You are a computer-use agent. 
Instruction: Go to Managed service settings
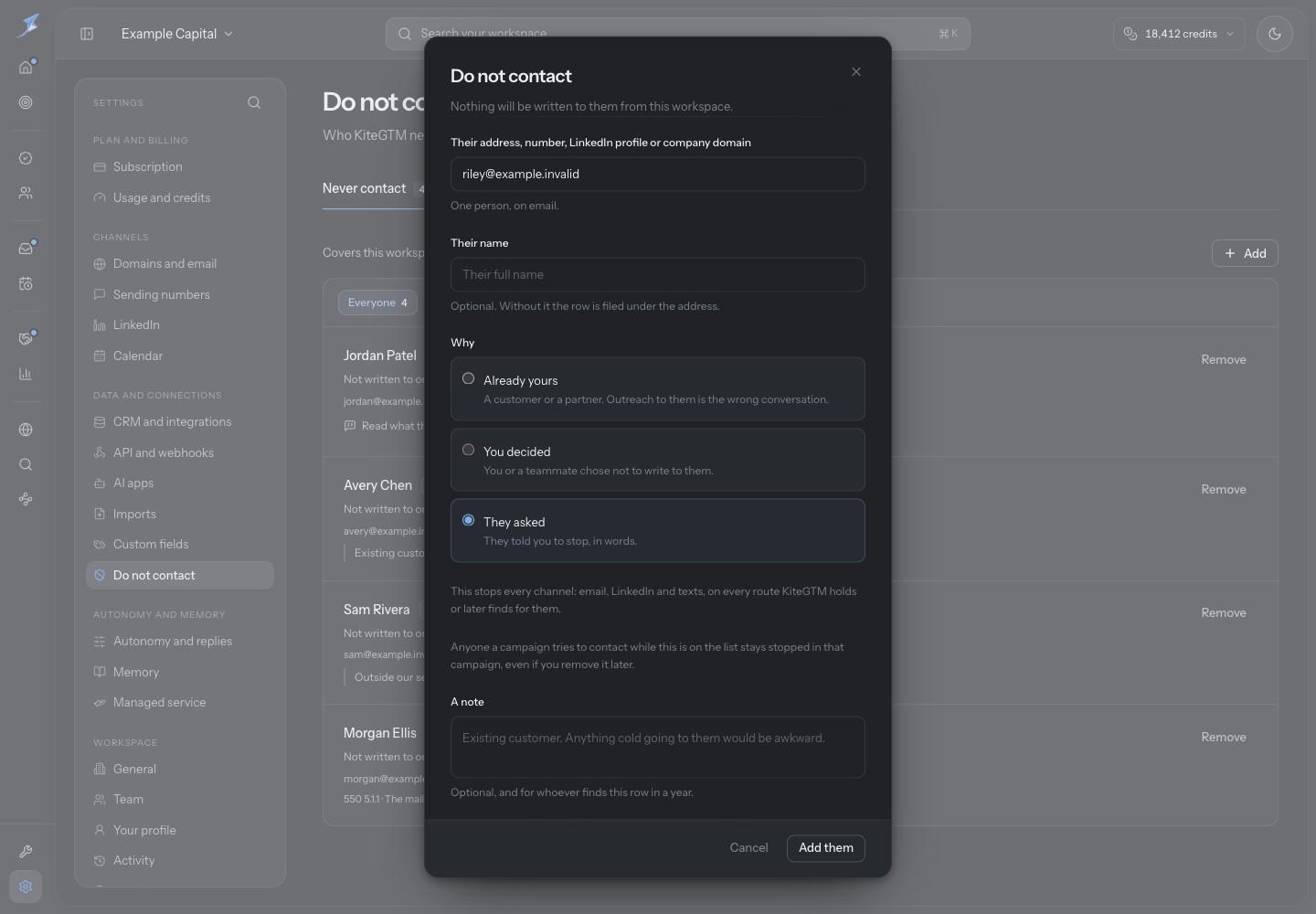point(180,703)
